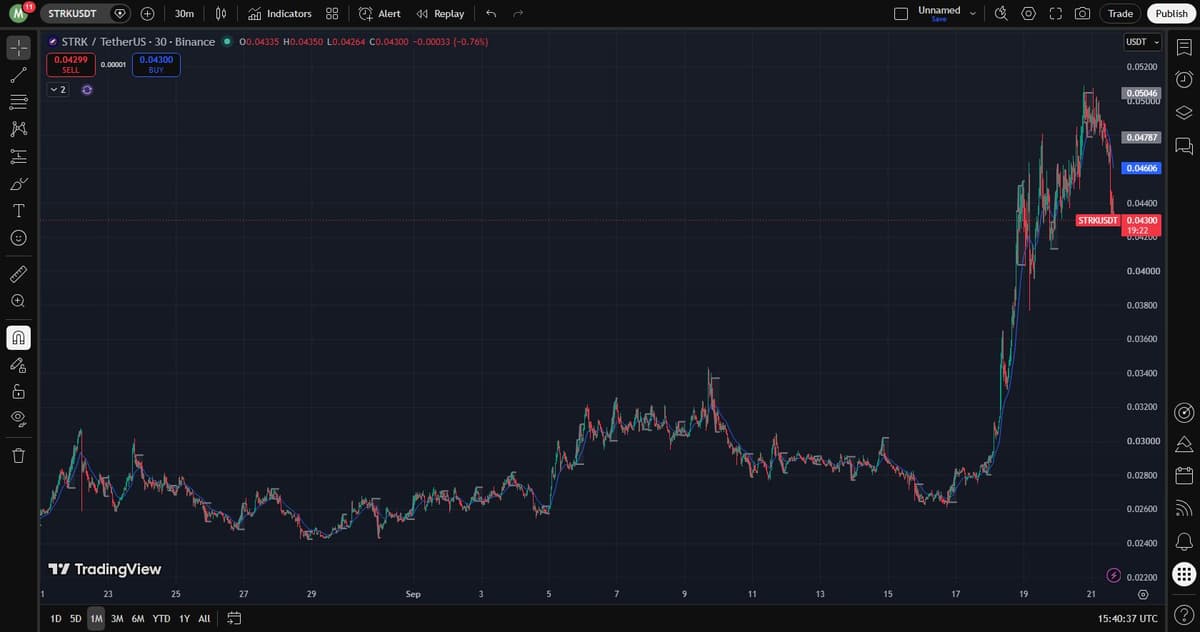Publish the chart idea
Viewport: 1200px width, 632px height.
tap(1172, 14)
